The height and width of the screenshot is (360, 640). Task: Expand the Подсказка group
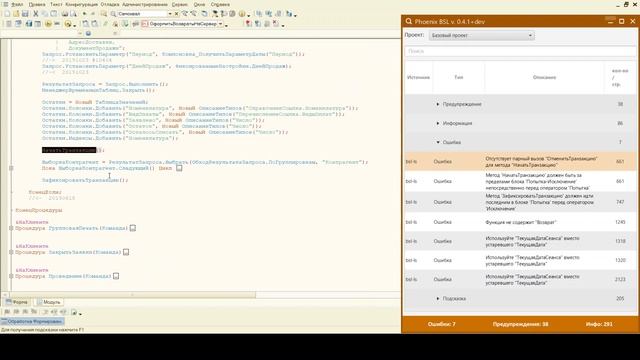click(438, 299)
